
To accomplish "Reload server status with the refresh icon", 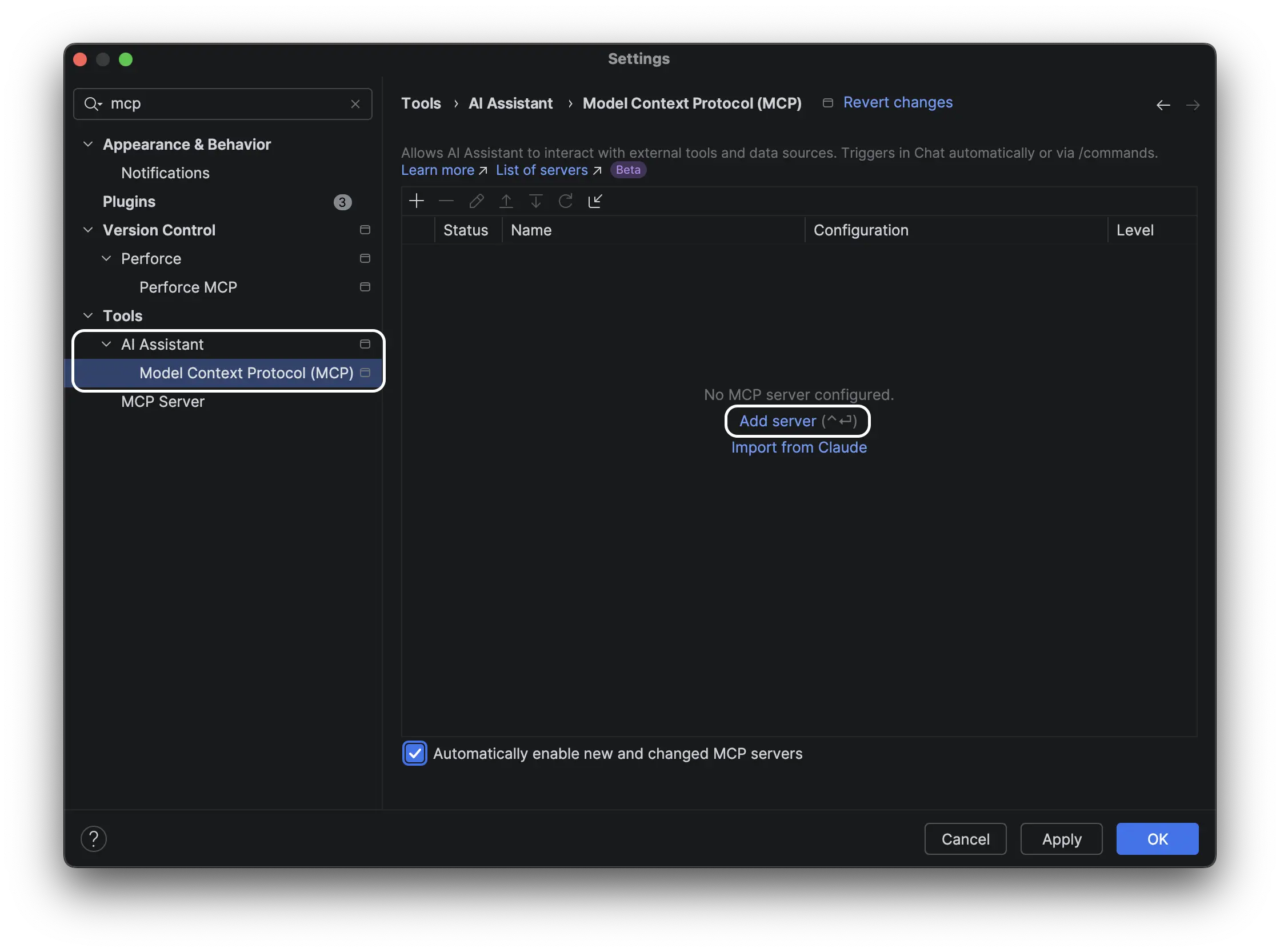I will click(565, 201).
